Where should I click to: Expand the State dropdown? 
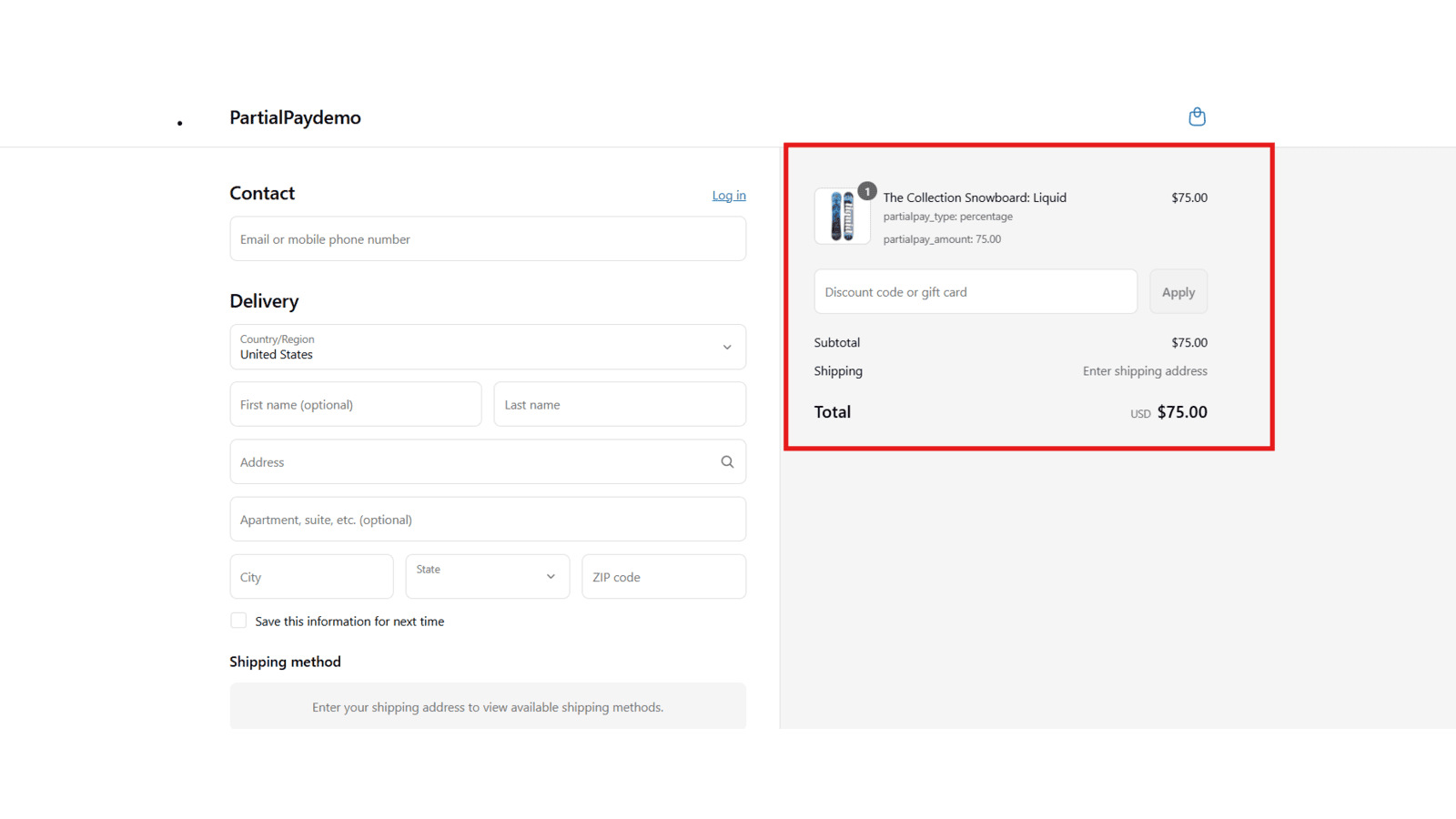pos(487,576)
